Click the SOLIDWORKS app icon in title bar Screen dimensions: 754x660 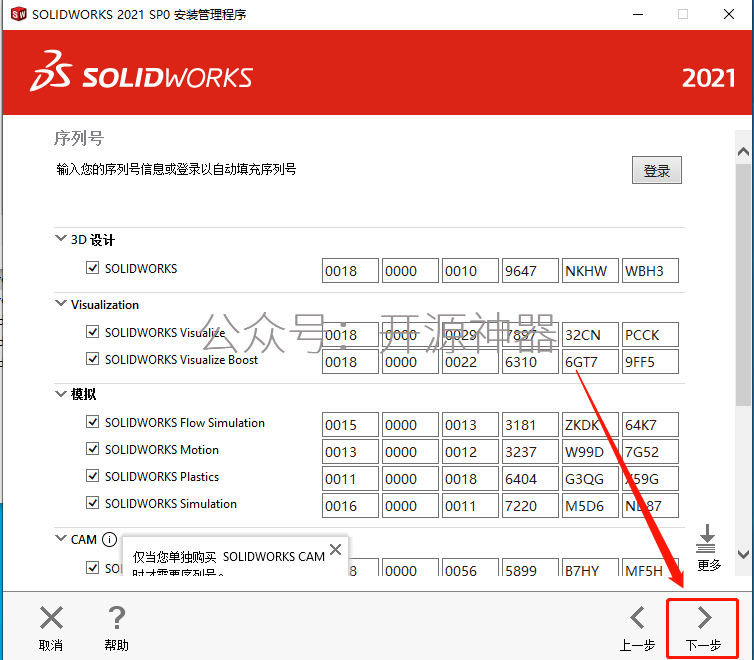point(18,14)
